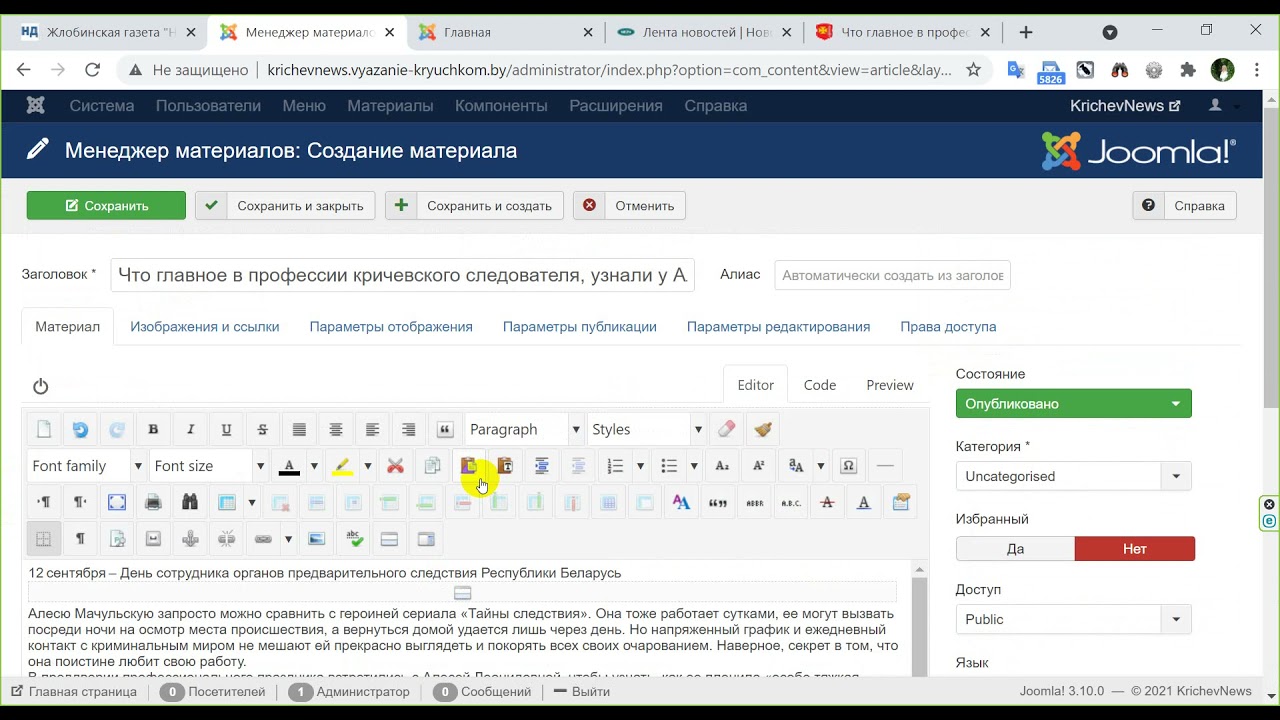
Task: Click the Отменить button
Action: [x=629, y=205]
